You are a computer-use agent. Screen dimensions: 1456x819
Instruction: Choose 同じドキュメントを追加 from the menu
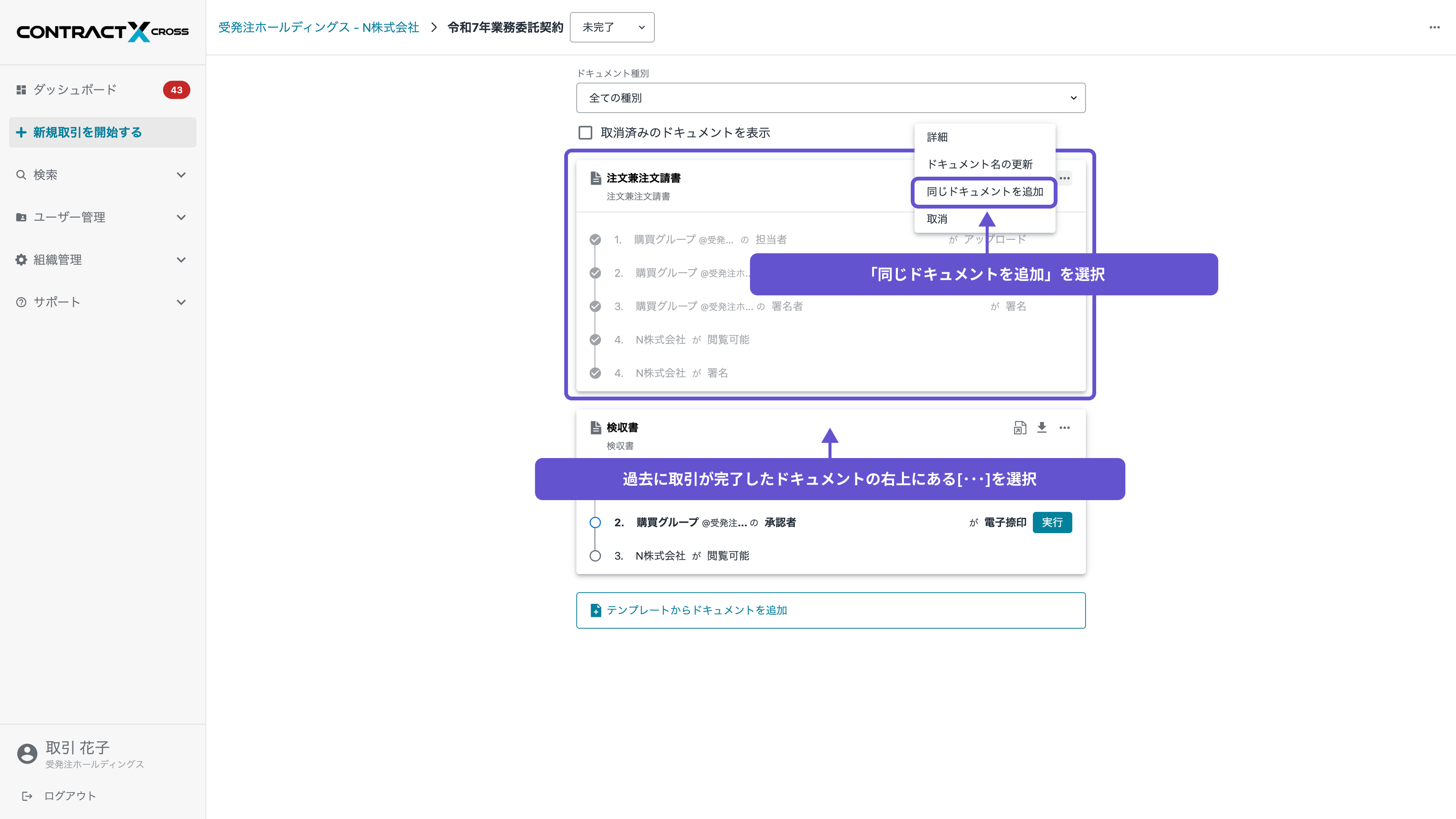click(x=984, y=192)
